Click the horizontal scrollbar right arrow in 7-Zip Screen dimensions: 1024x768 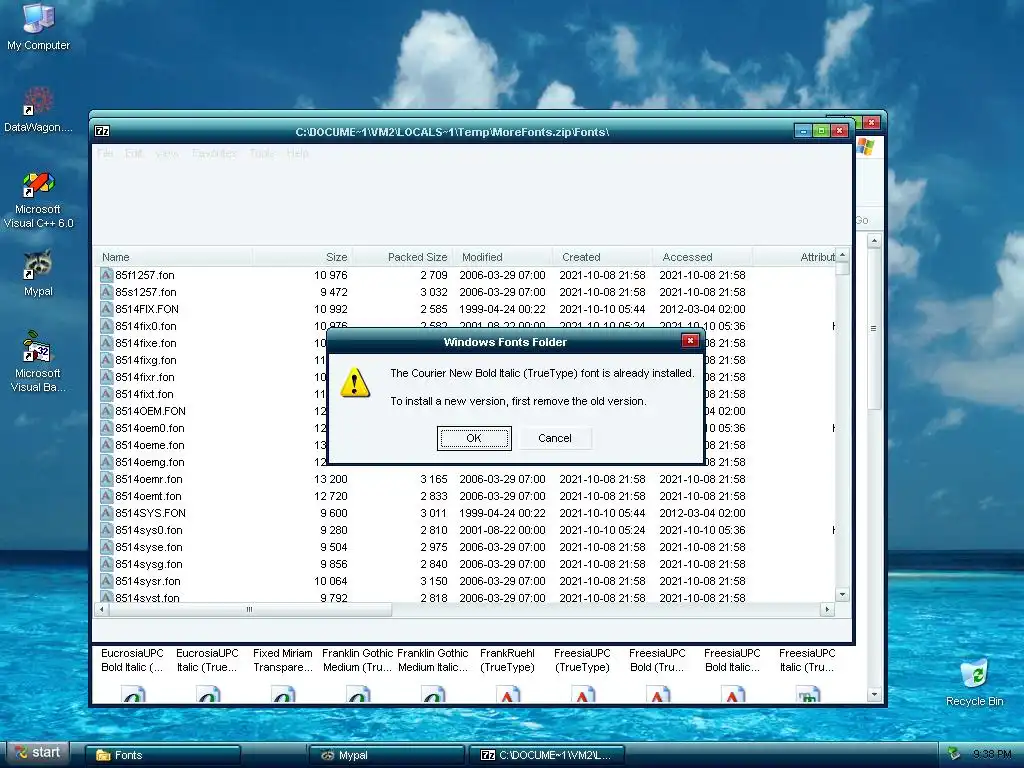tap(827, 609)
